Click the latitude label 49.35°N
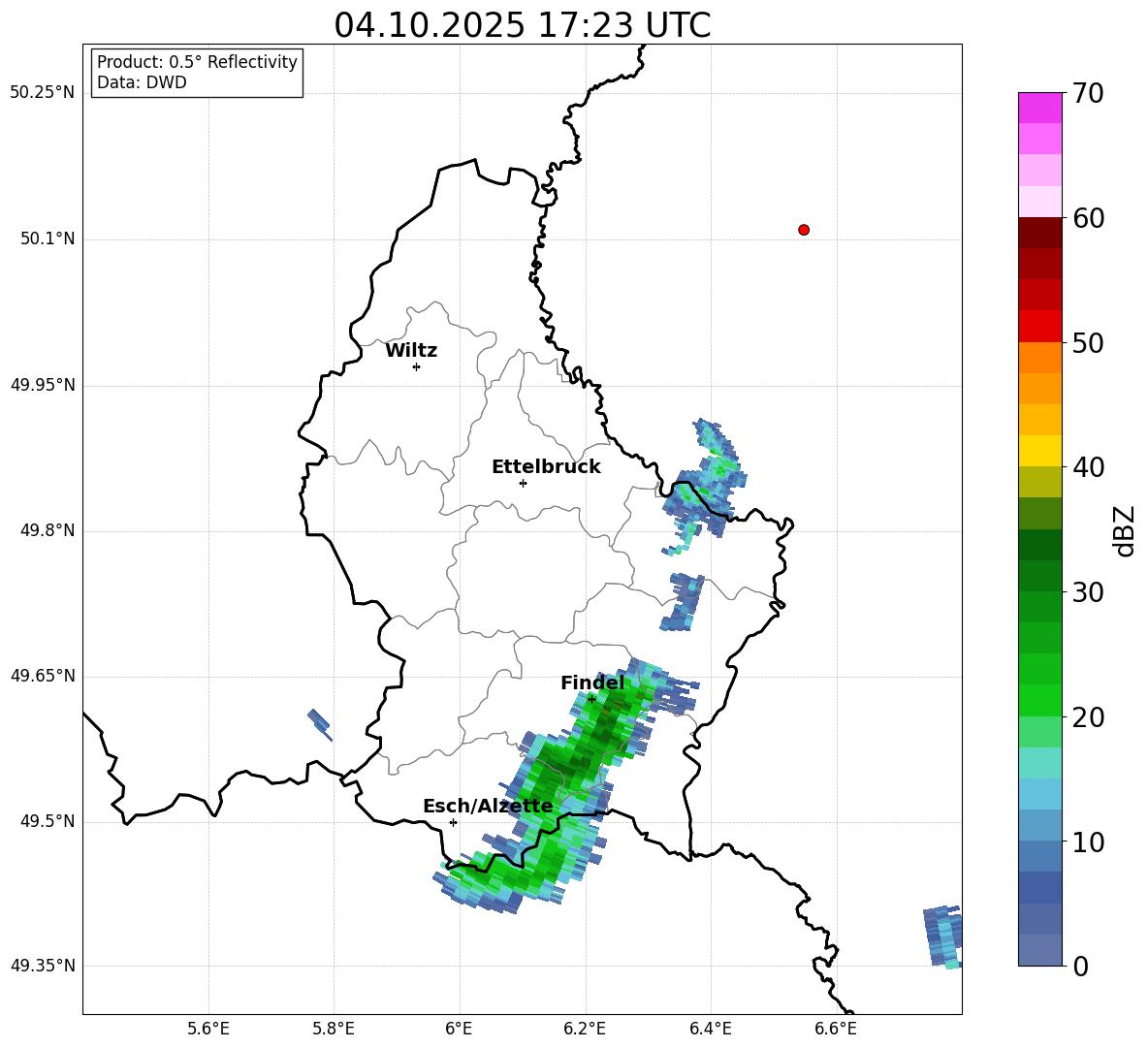This screenshot has height=1048, width=1148. tap(43, 966)
